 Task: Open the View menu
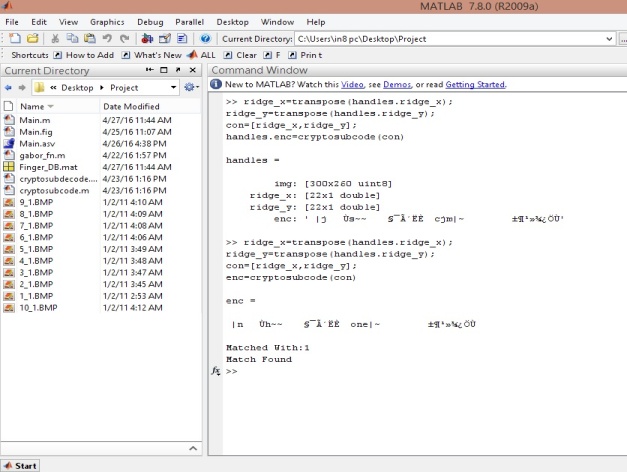click(x=68, y=22)
